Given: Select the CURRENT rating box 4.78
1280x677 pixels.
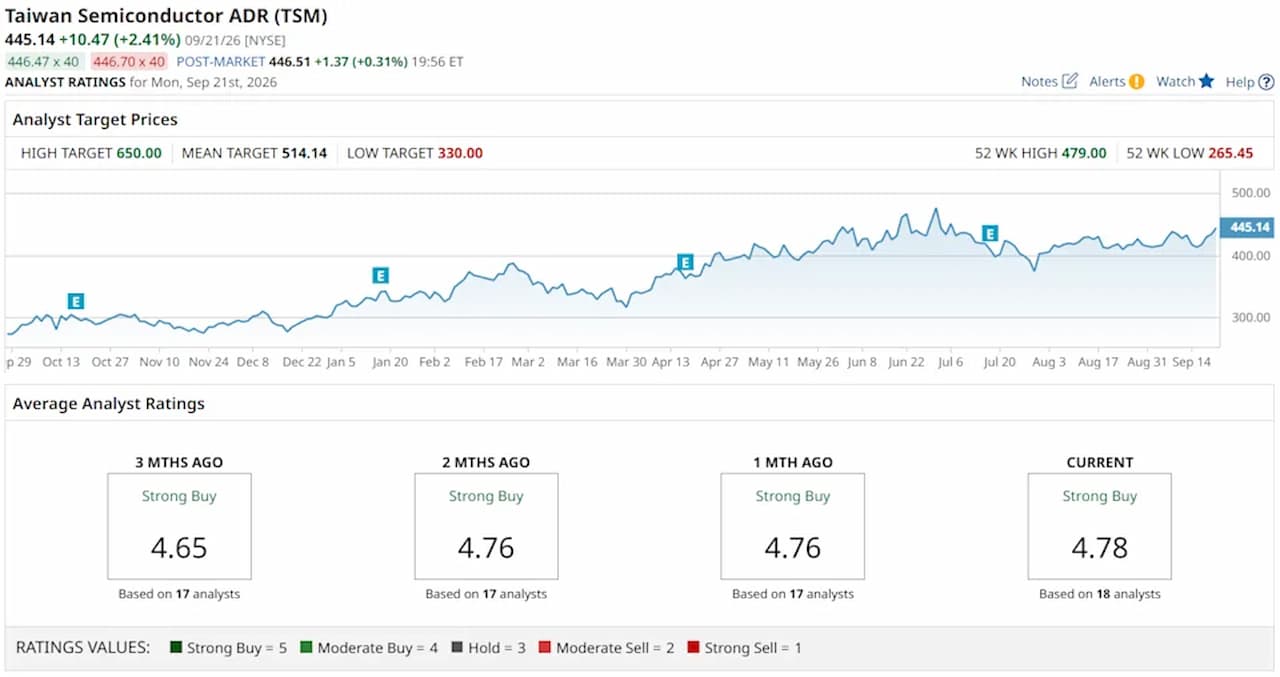Looking at the screenshot, I should (x=1100, y=527).
